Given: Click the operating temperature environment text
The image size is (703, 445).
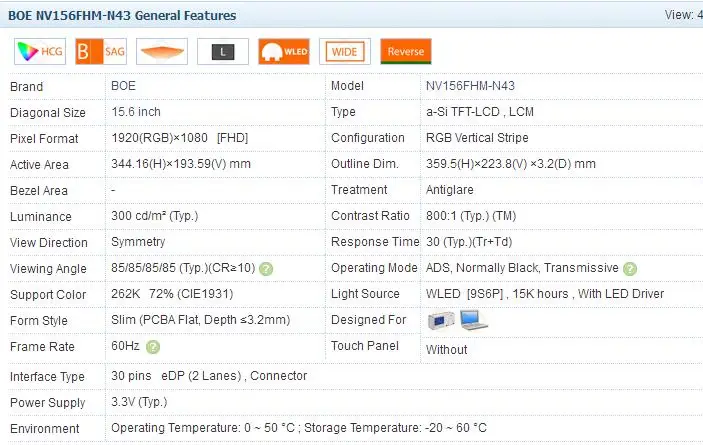Looking at the screenshot, I should coord(299,428).
